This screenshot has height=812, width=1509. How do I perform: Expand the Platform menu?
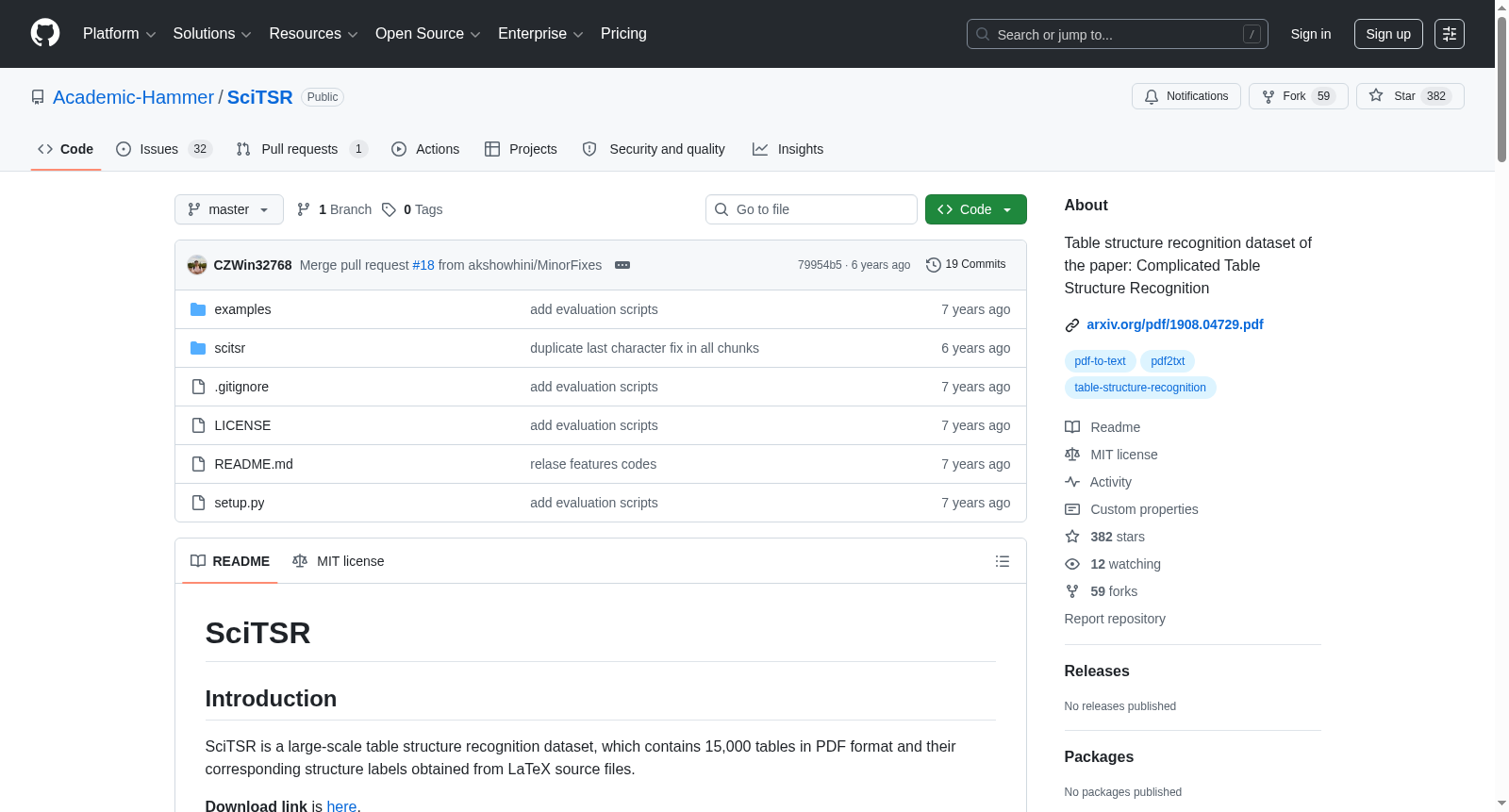(120, 34)
